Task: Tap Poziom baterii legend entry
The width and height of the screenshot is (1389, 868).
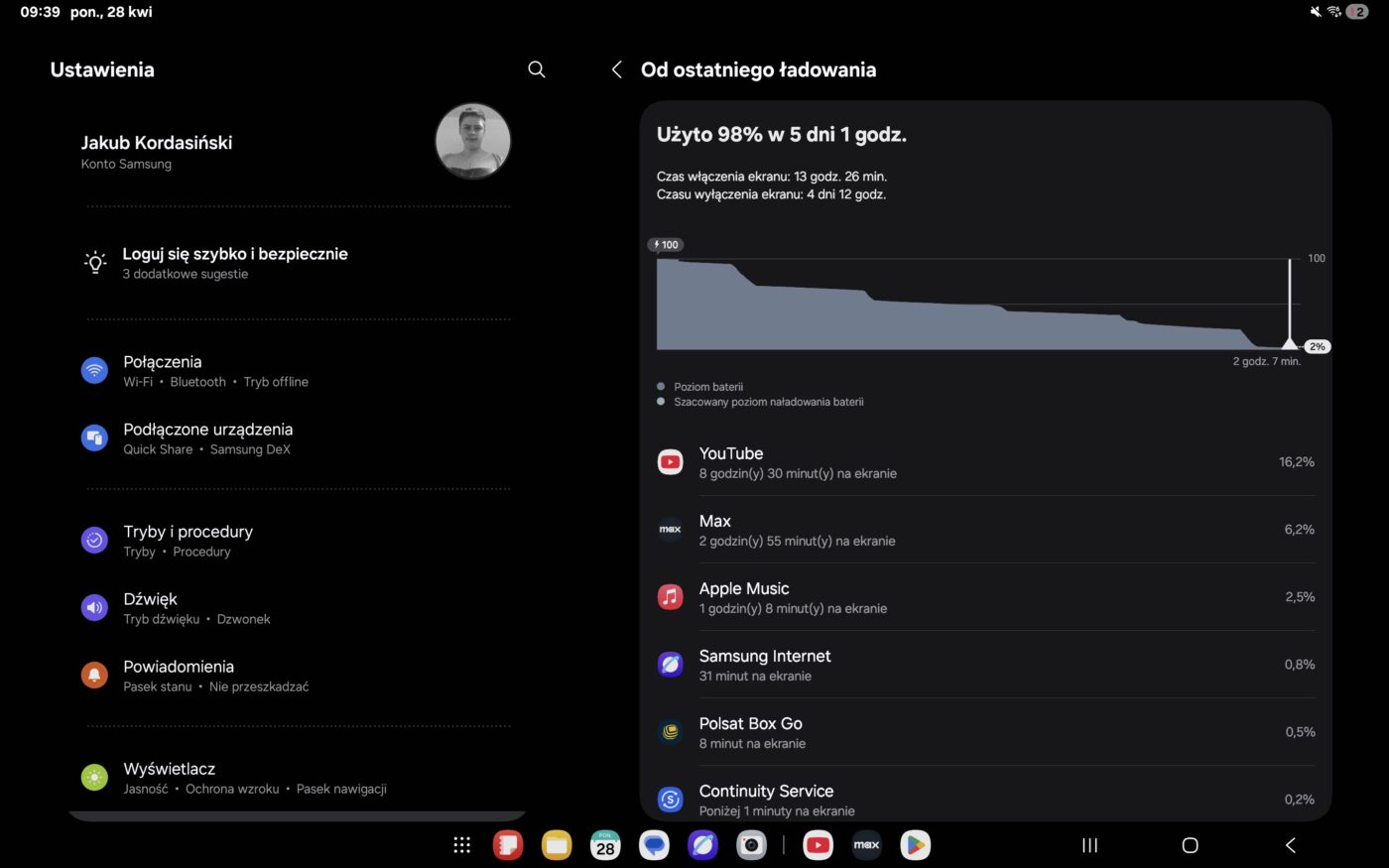Action: point(699,387)
